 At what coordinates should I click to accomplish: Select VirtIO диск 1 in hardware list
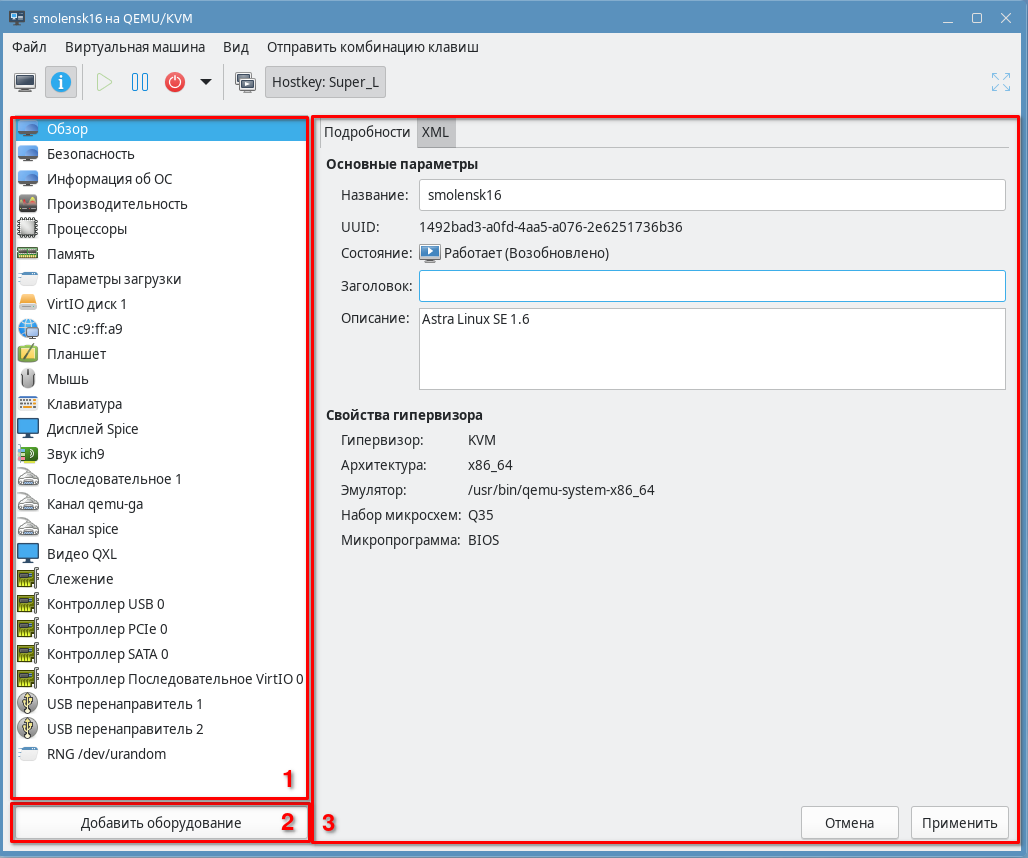pos(87,304)
